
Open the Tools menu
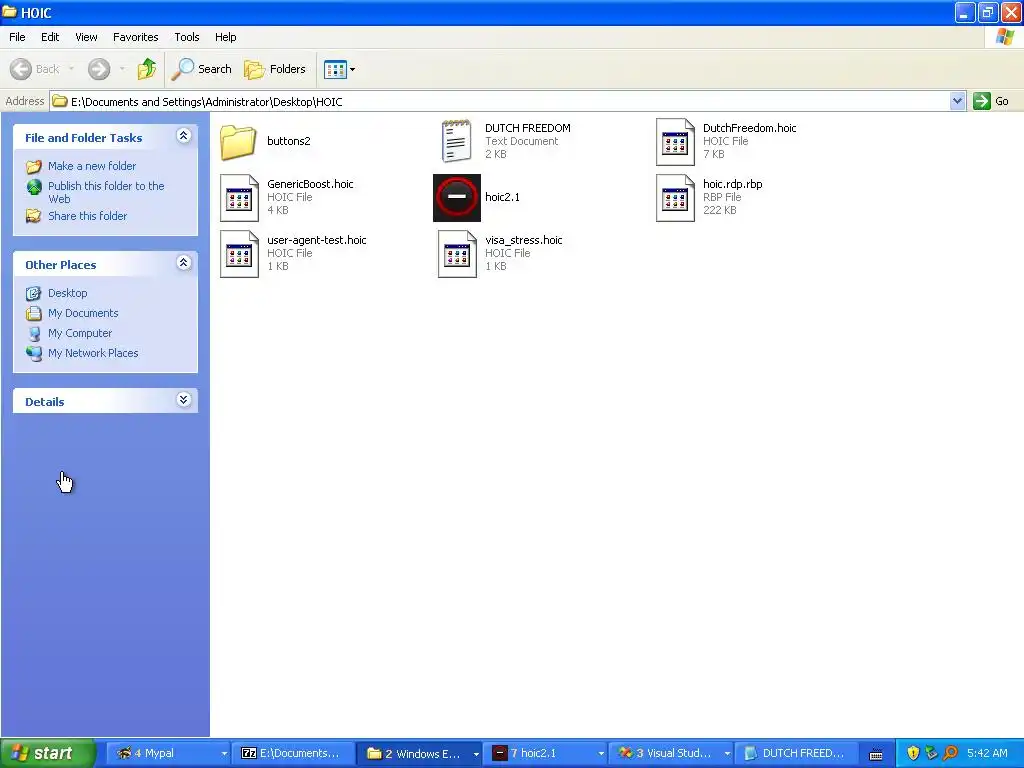(187, 37)
